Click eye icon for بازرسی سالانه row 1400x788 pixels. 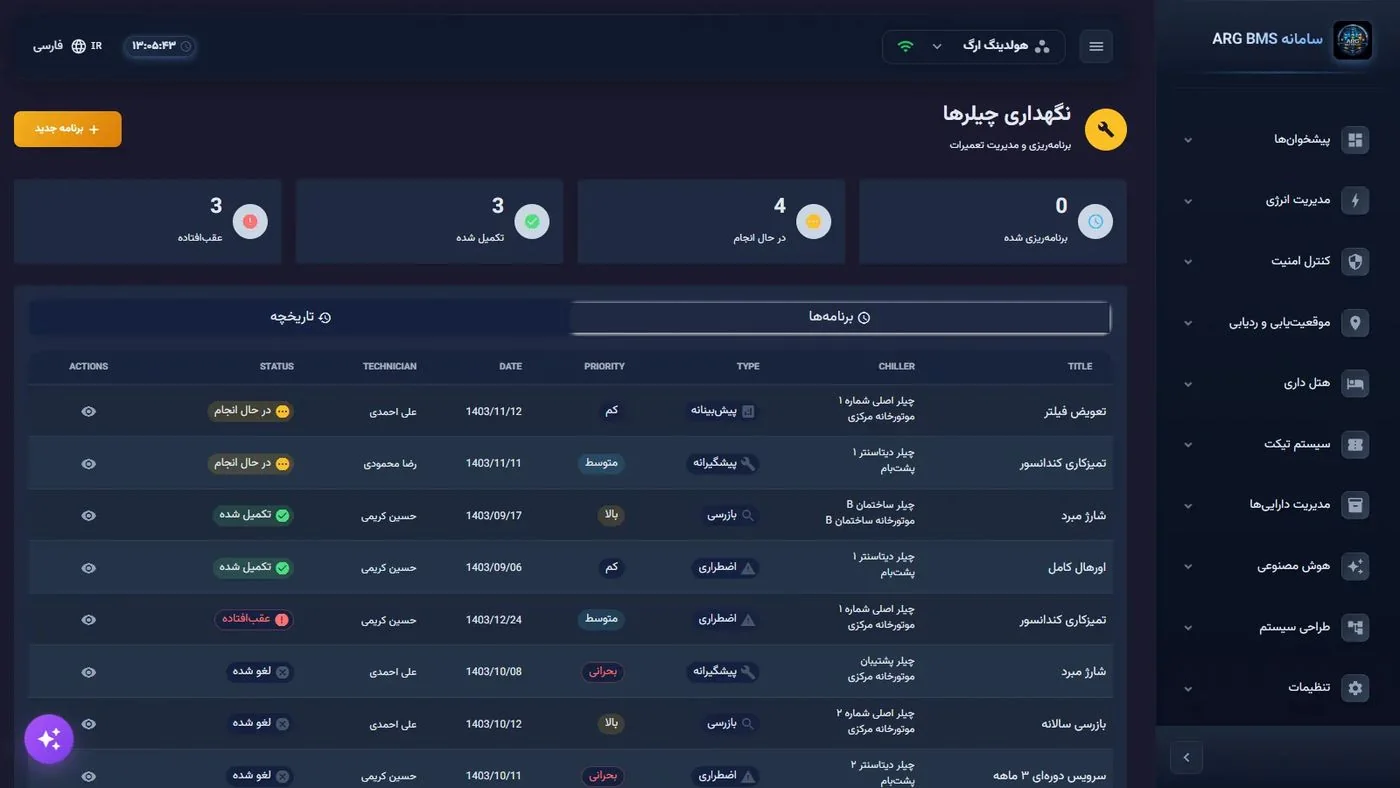89,724
